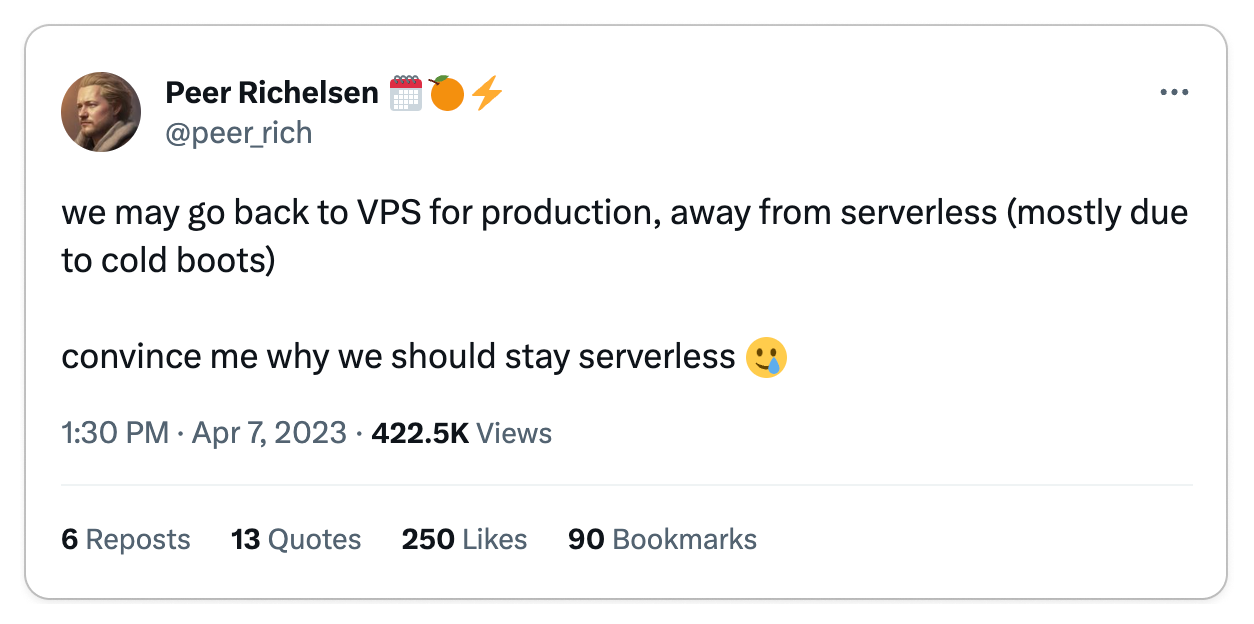Click the lightning bolt emoji in name
Screen dimensions: 1254x624
coord(487,93)
